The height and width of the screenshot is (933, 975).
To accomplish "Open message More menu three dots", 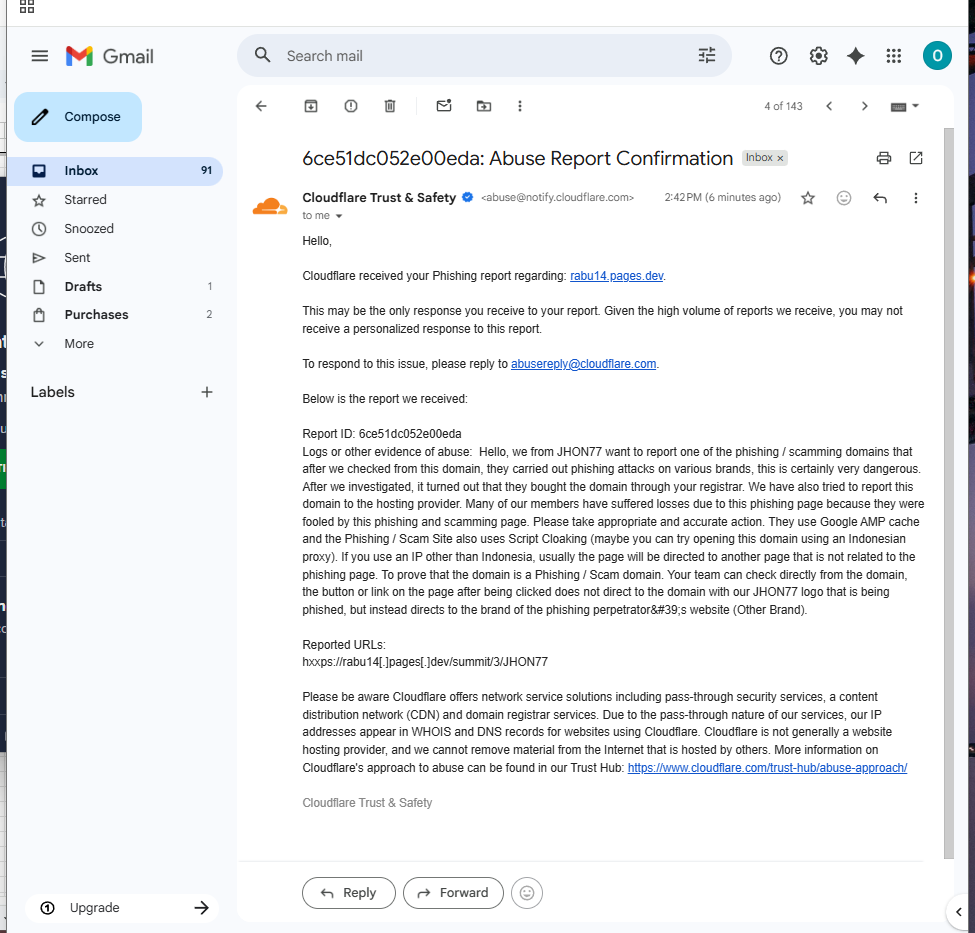I will 915,198.
